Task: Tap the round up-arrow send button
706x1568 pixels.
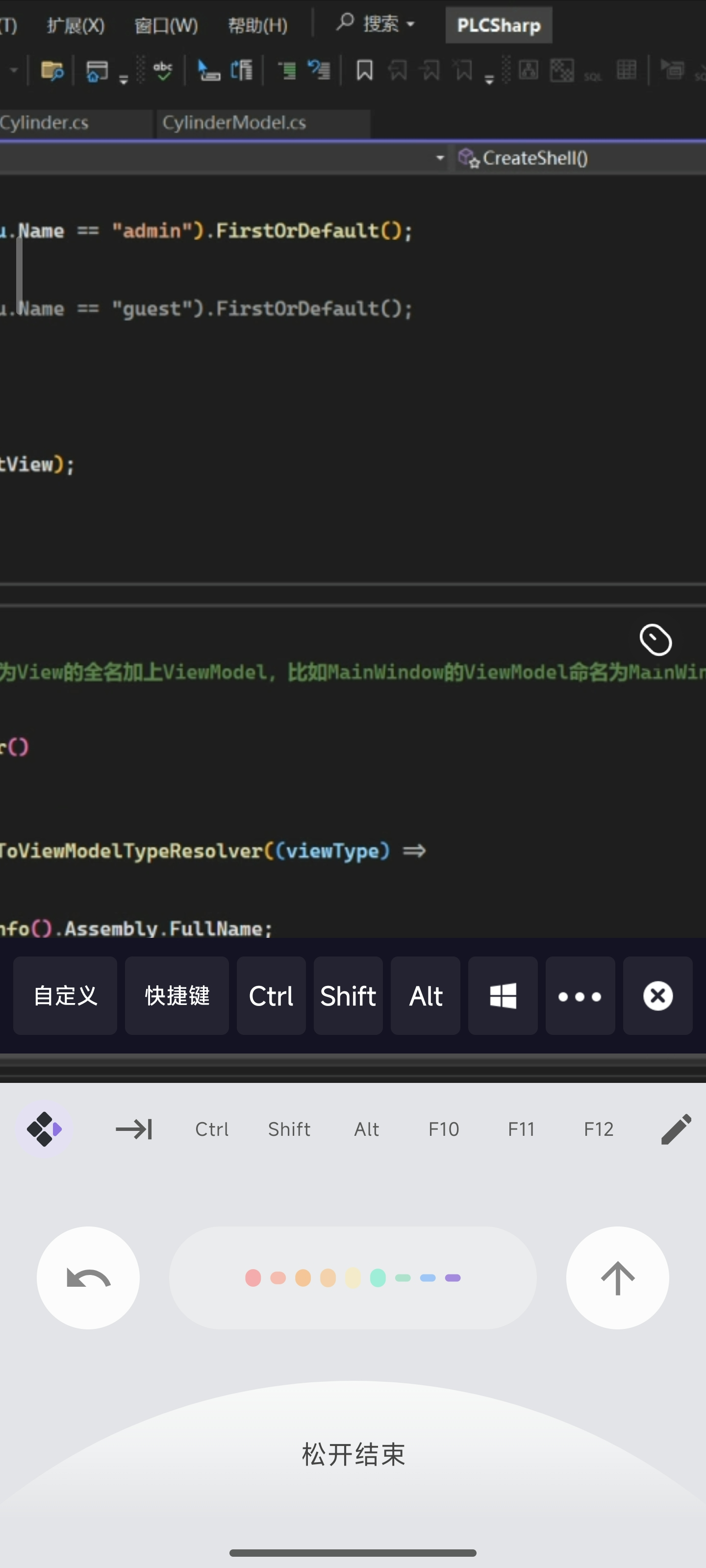Action: pos(618,1277)
